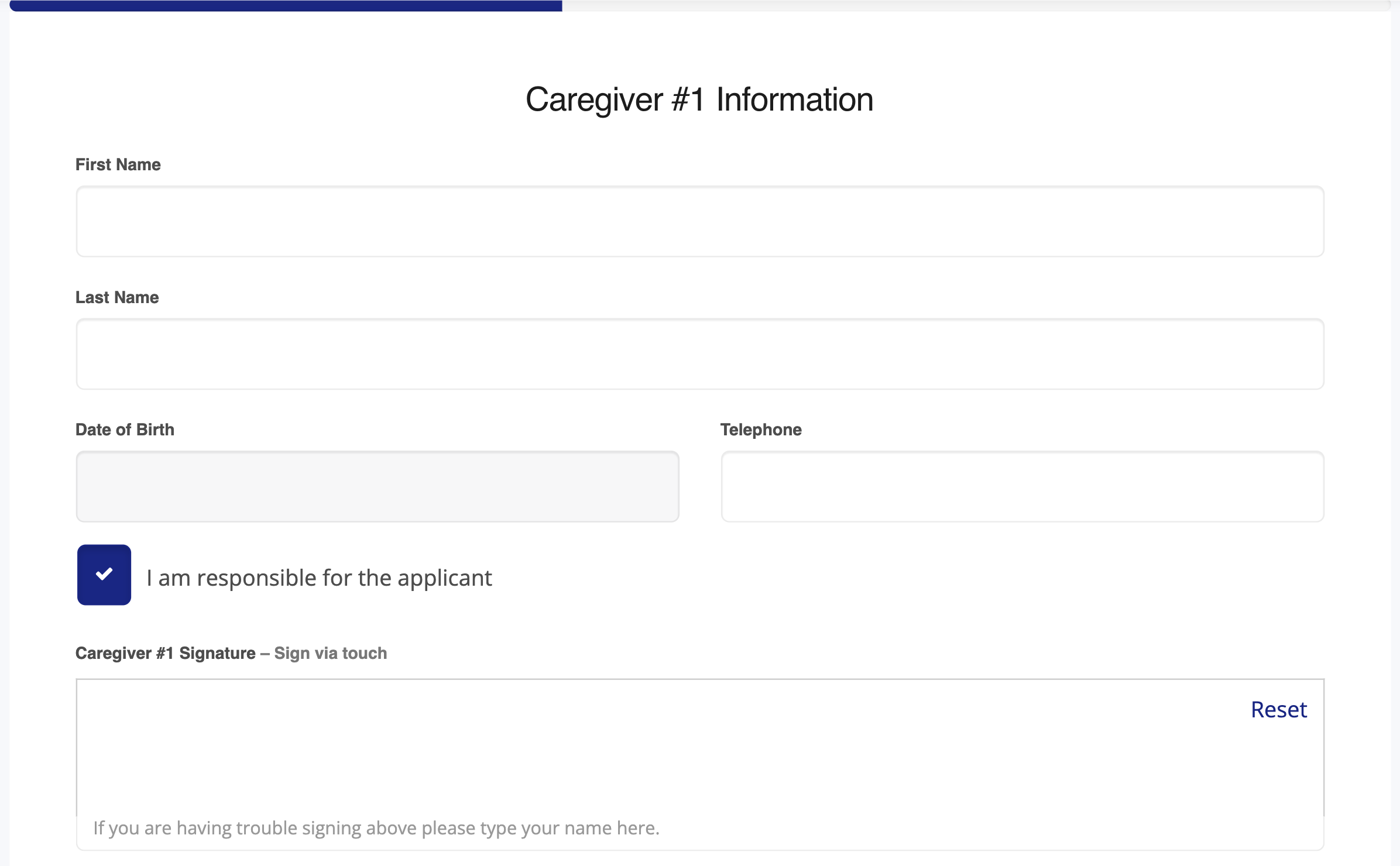Click Reset in the signature box
The height and width of the screenshot is (866, 1400).
[1279, 709]
